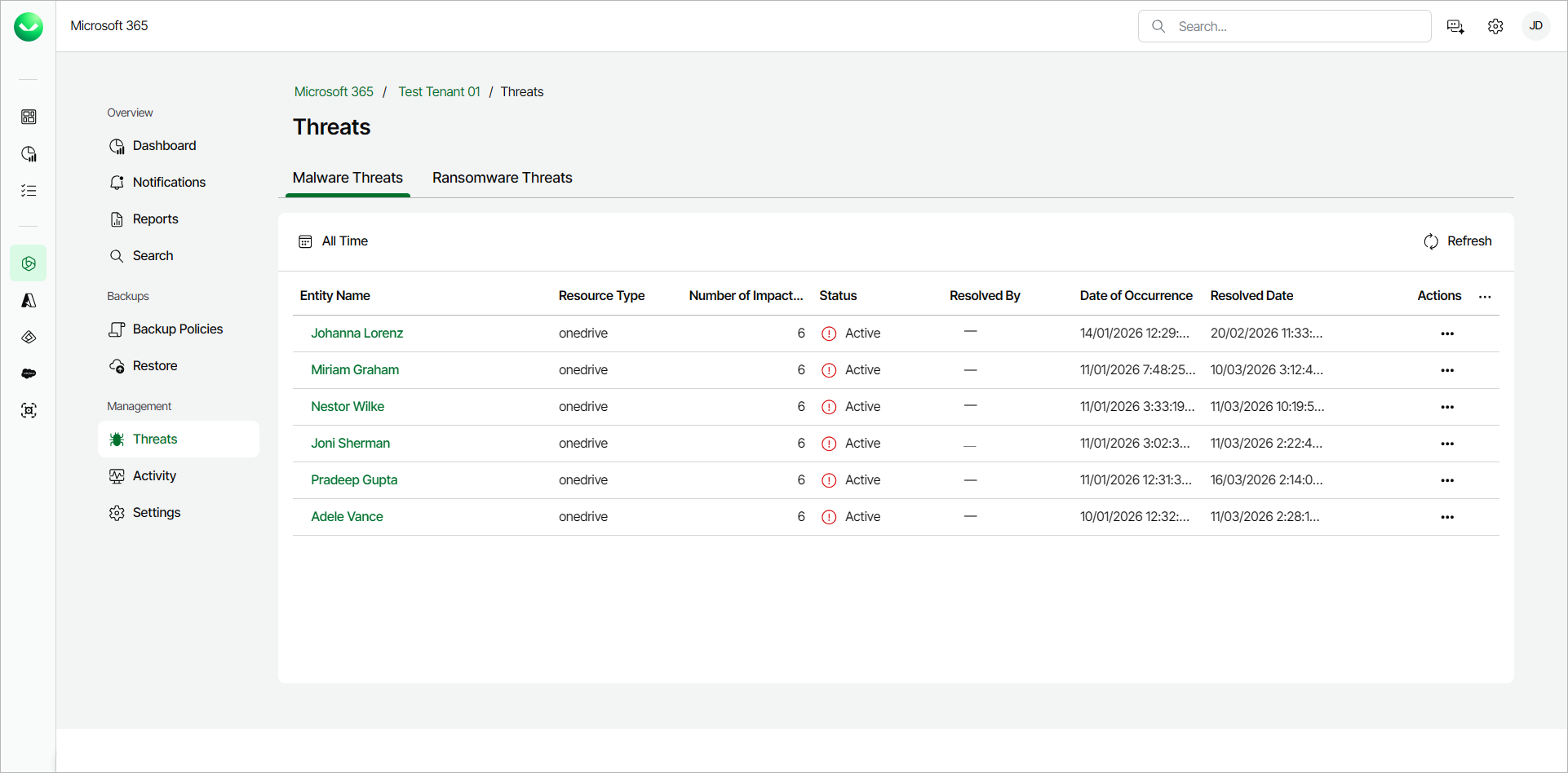Open the Johanna Lorenz threat entity

(357, 333)
